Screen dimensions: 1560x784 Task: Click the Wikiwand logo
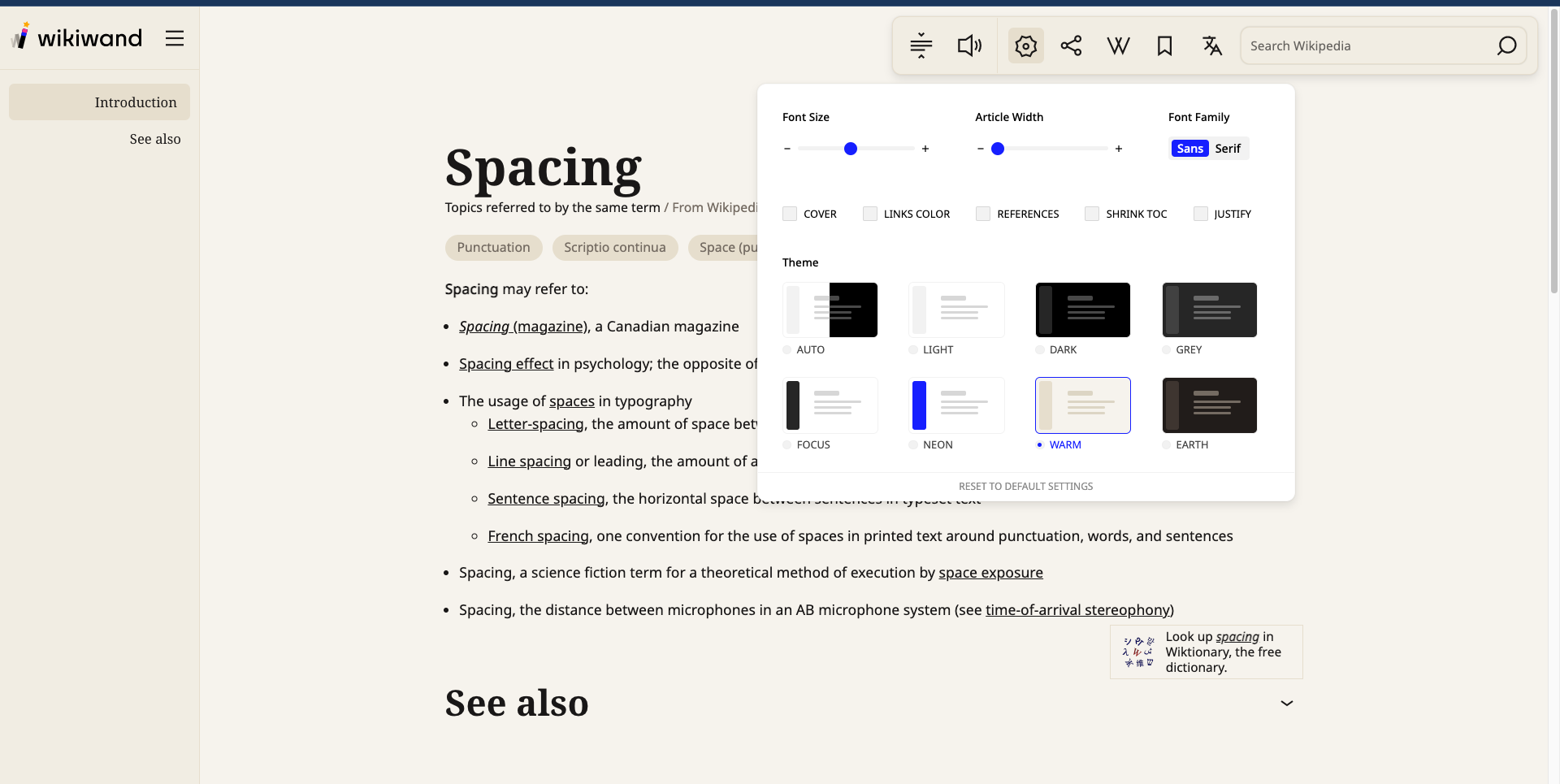76,37
